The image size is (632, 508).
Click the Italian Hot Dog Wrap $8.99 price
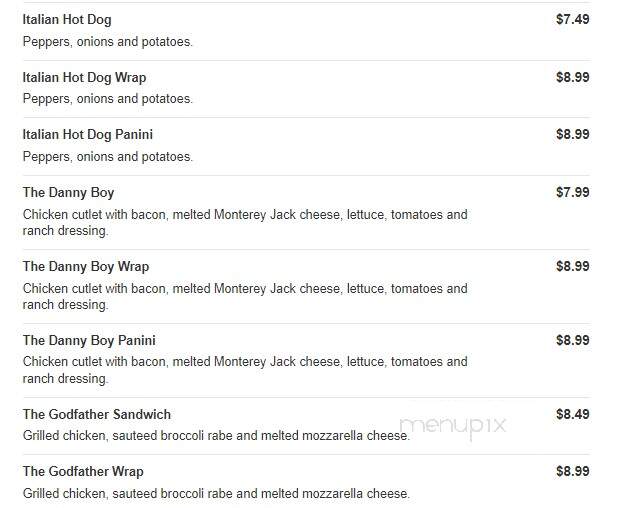coord(572,77)
